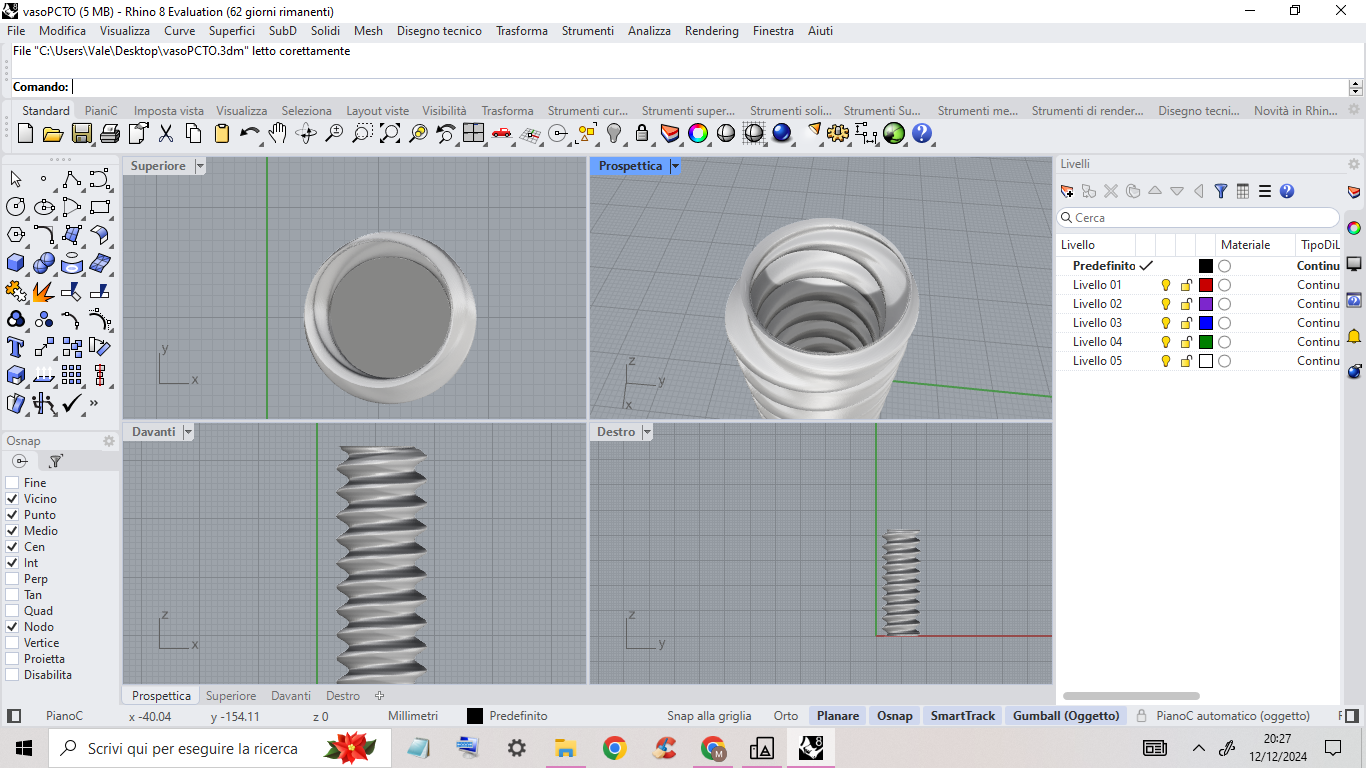Click the layer filter funnel icon
Image resolution: width=1366 pixels, height=768 pixels.
coord(1221,191)
